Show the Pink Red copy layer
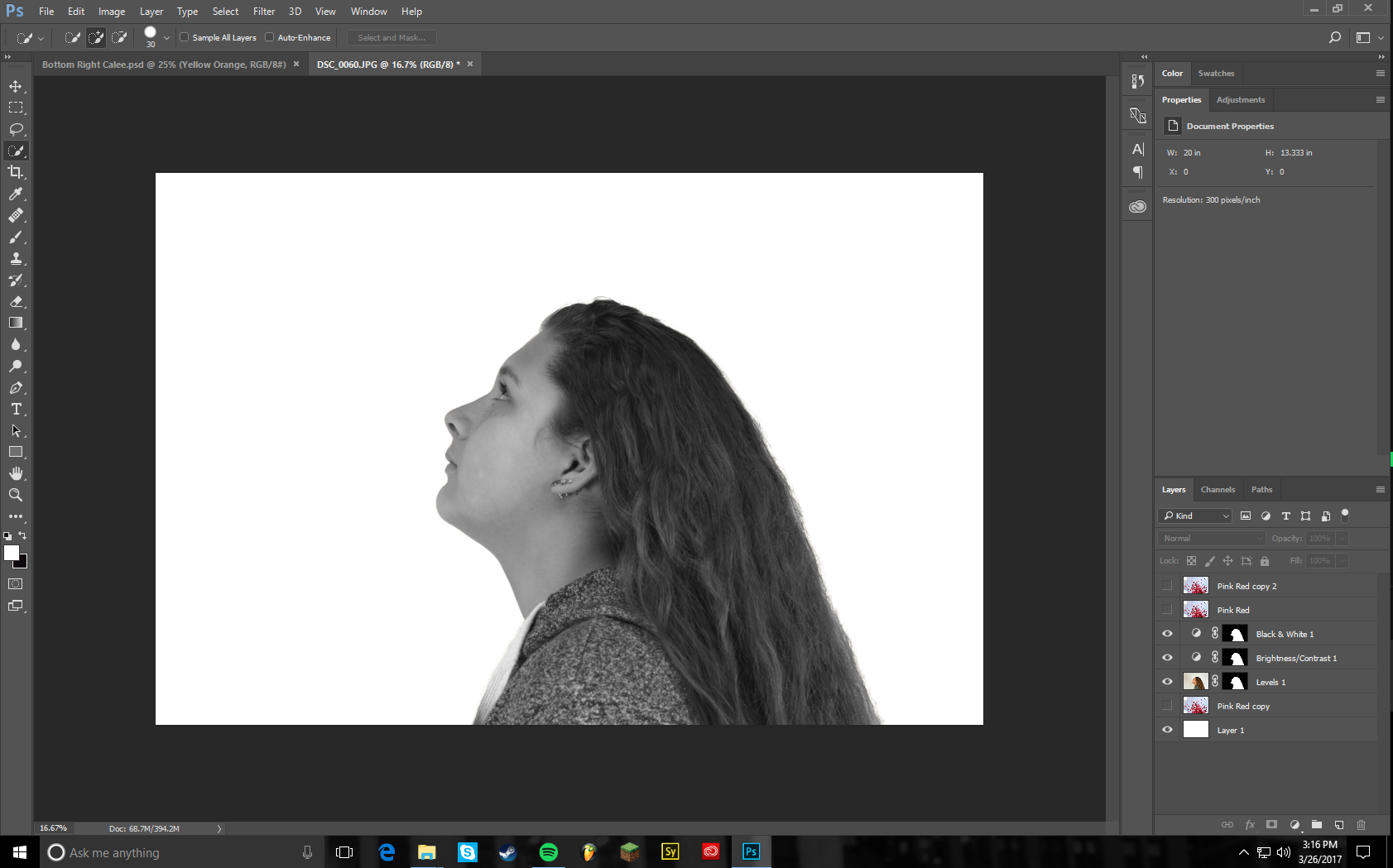Image resolution: width=1393 pixels, height=868 pixels. tap(1167, 706)
